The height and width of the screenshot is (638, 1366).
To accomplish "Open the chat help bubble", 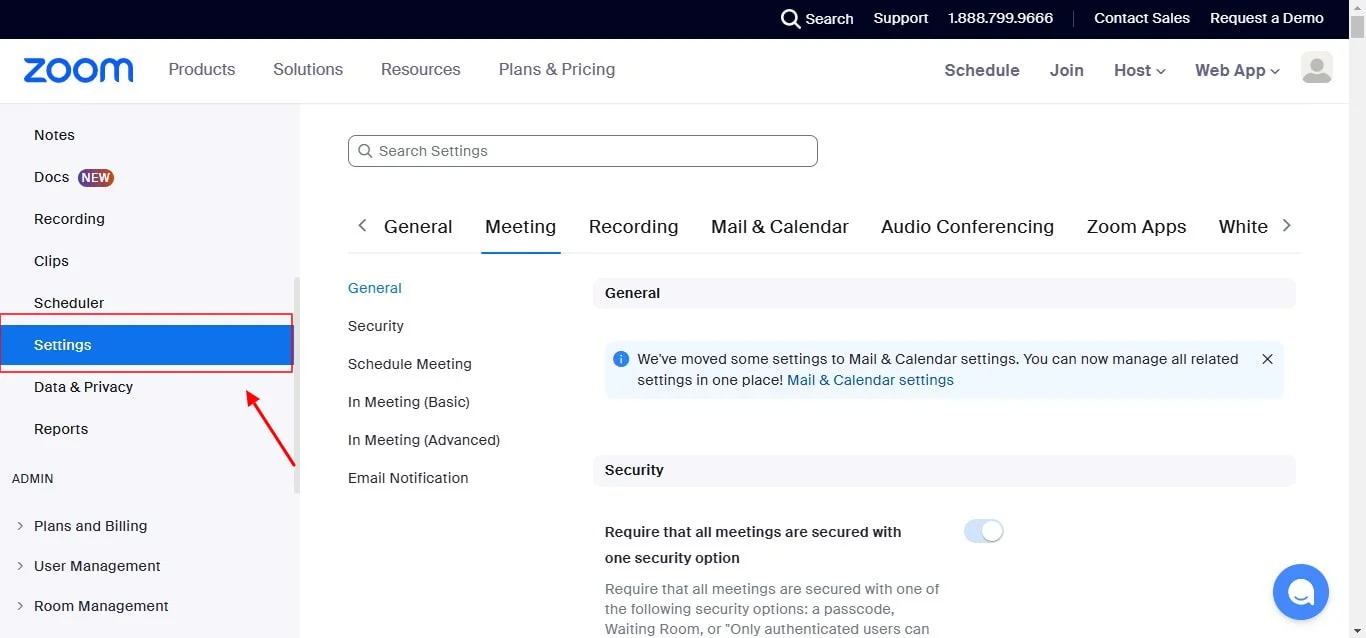I will coord(1301,592).
